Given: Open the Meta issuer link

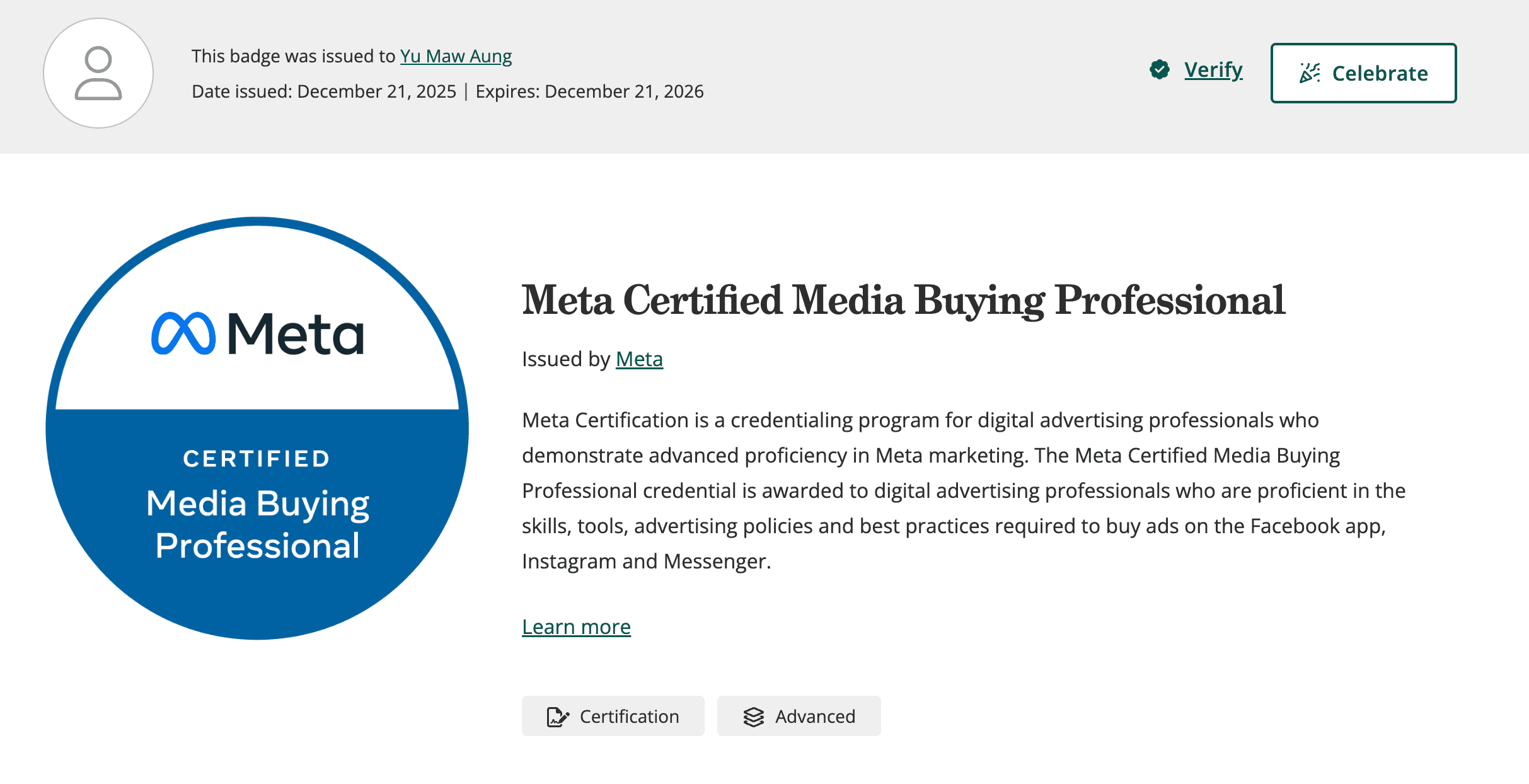Looking at the screenshot, I should tap(638, 359).
